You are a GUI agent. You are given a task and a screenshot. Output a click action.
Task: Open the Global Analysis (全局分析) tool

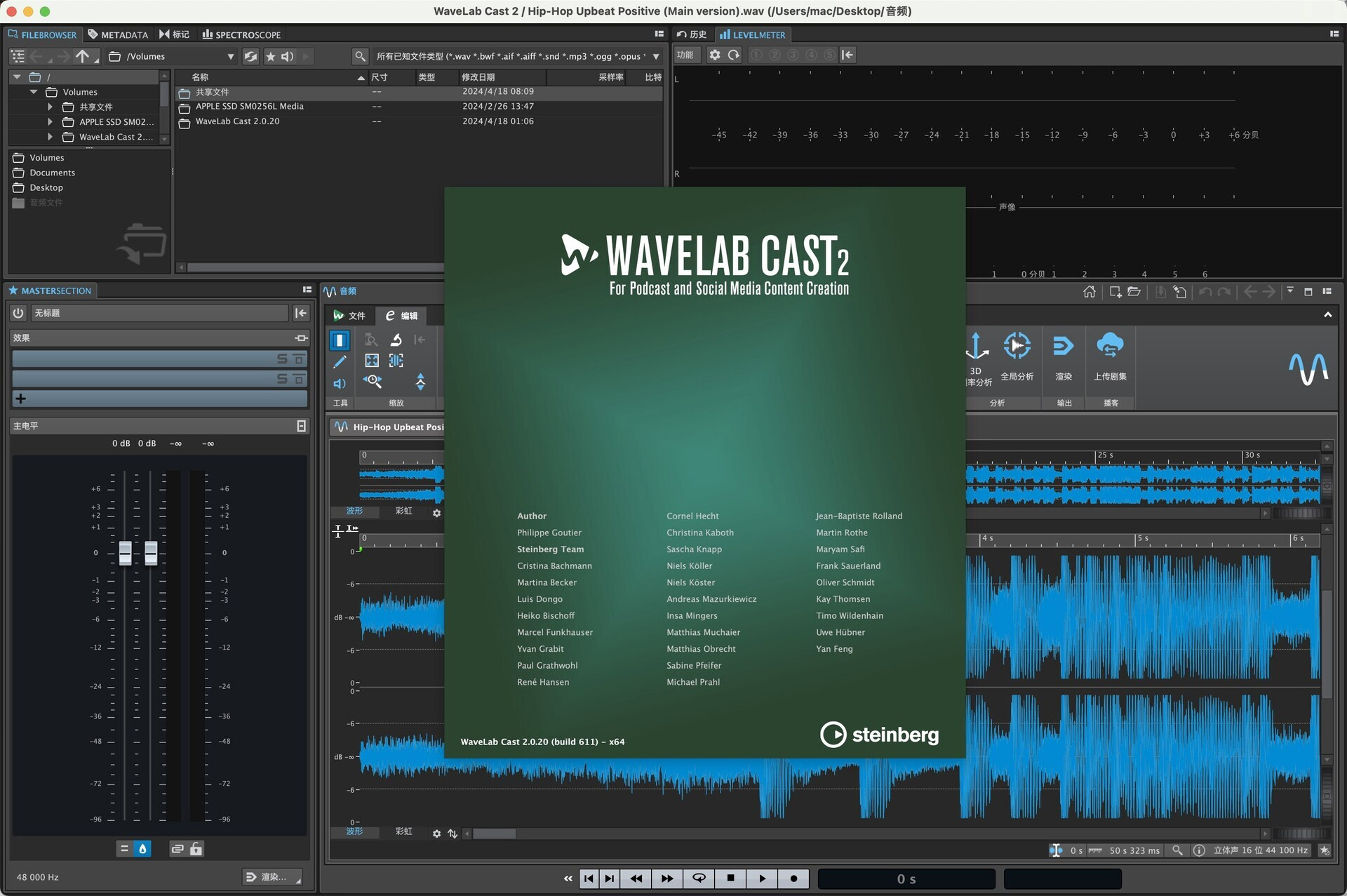click(1017, 357)
